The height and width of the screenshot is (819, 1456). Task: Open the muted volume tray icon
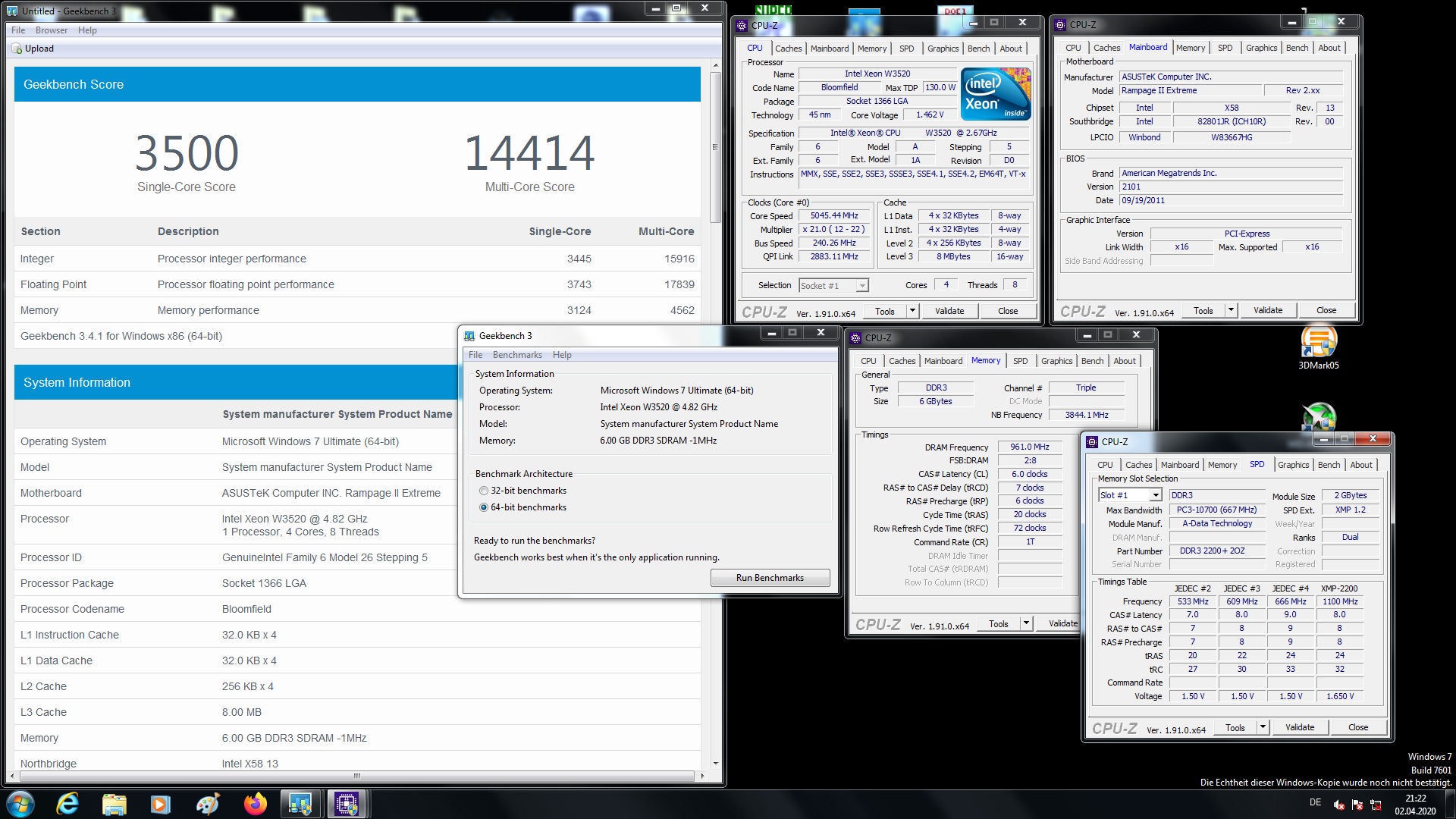[x=1340, y=805]
